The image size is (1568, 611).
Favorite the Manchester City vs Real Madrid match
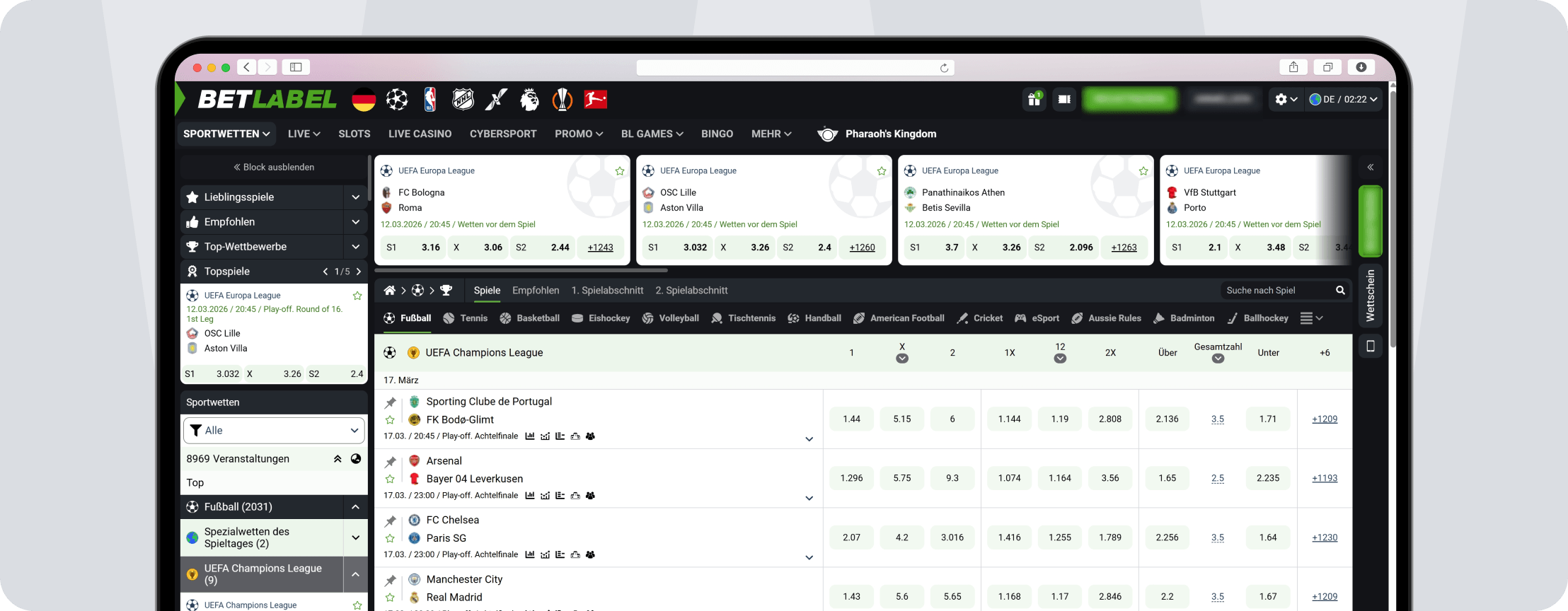(x=390, y=598)
